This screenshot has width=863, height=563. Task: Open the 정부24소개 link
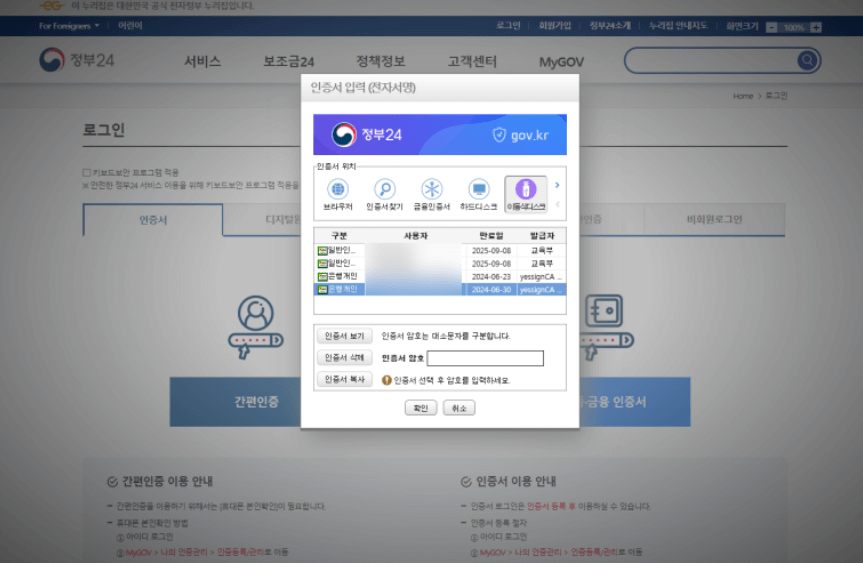click(x=609, y=25)
